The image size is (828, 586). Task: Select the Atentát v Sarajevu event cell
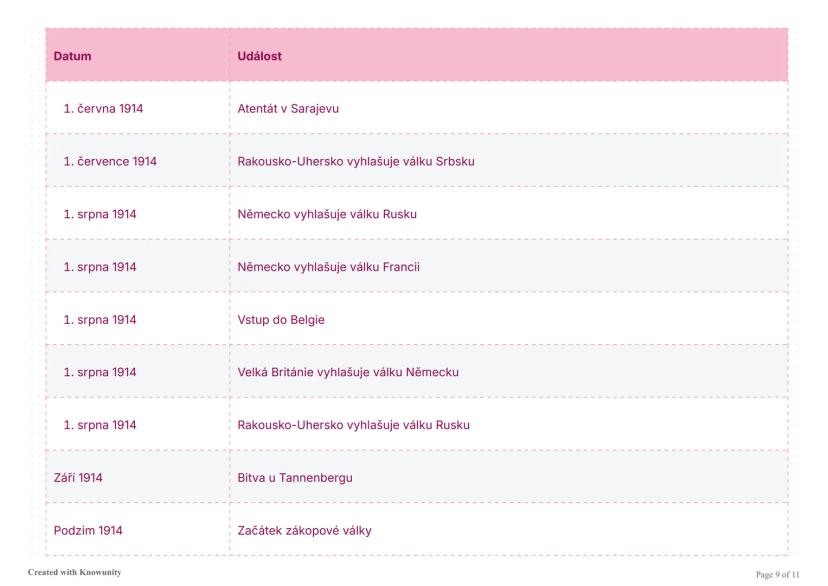point(288,109)
